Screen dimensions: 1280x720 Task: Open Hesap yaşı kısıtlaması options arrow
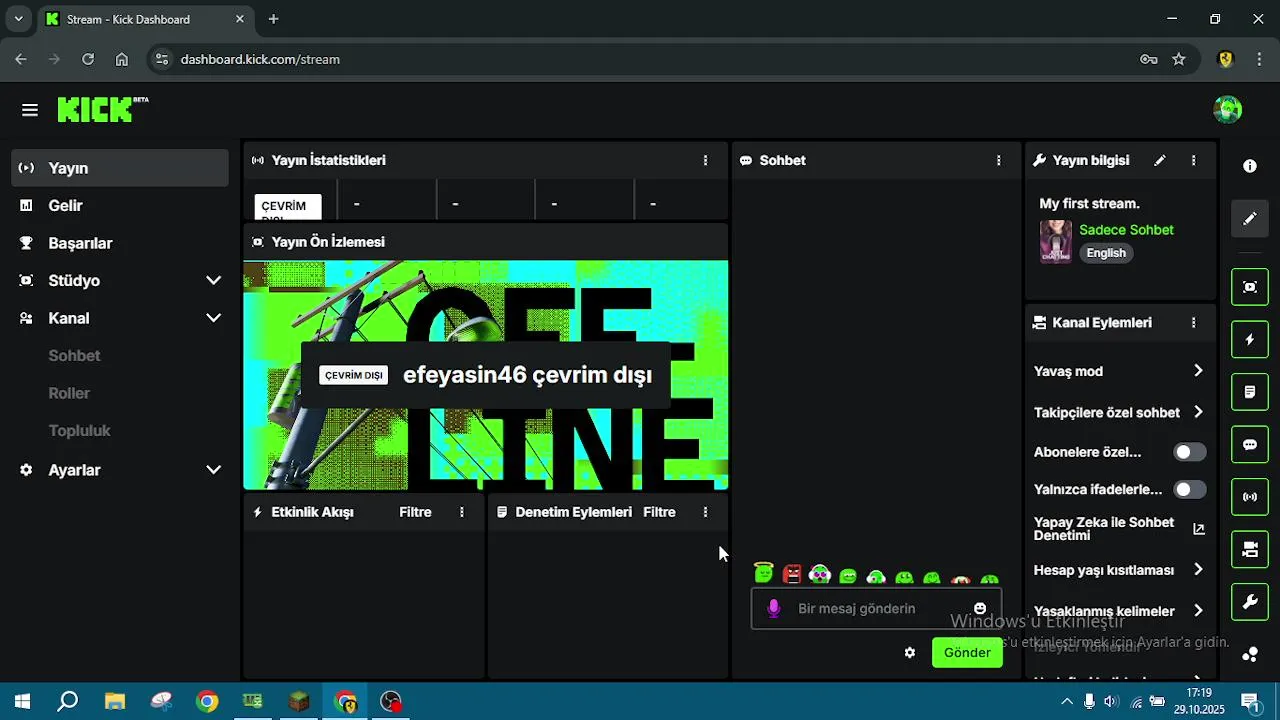coord(1198,570)
